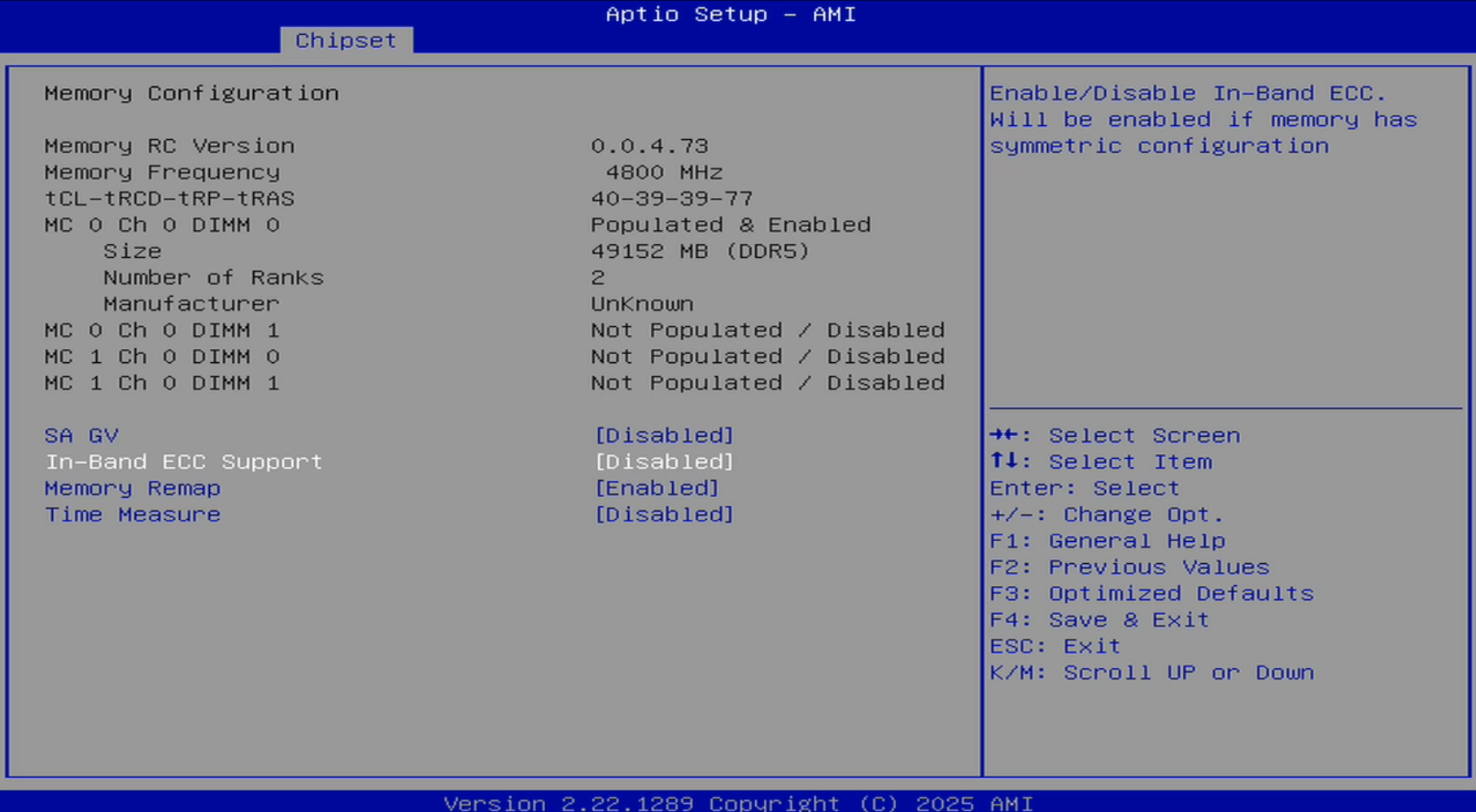Change the Time Measure Disabled value
The image size is (1476, 812).
664,514
